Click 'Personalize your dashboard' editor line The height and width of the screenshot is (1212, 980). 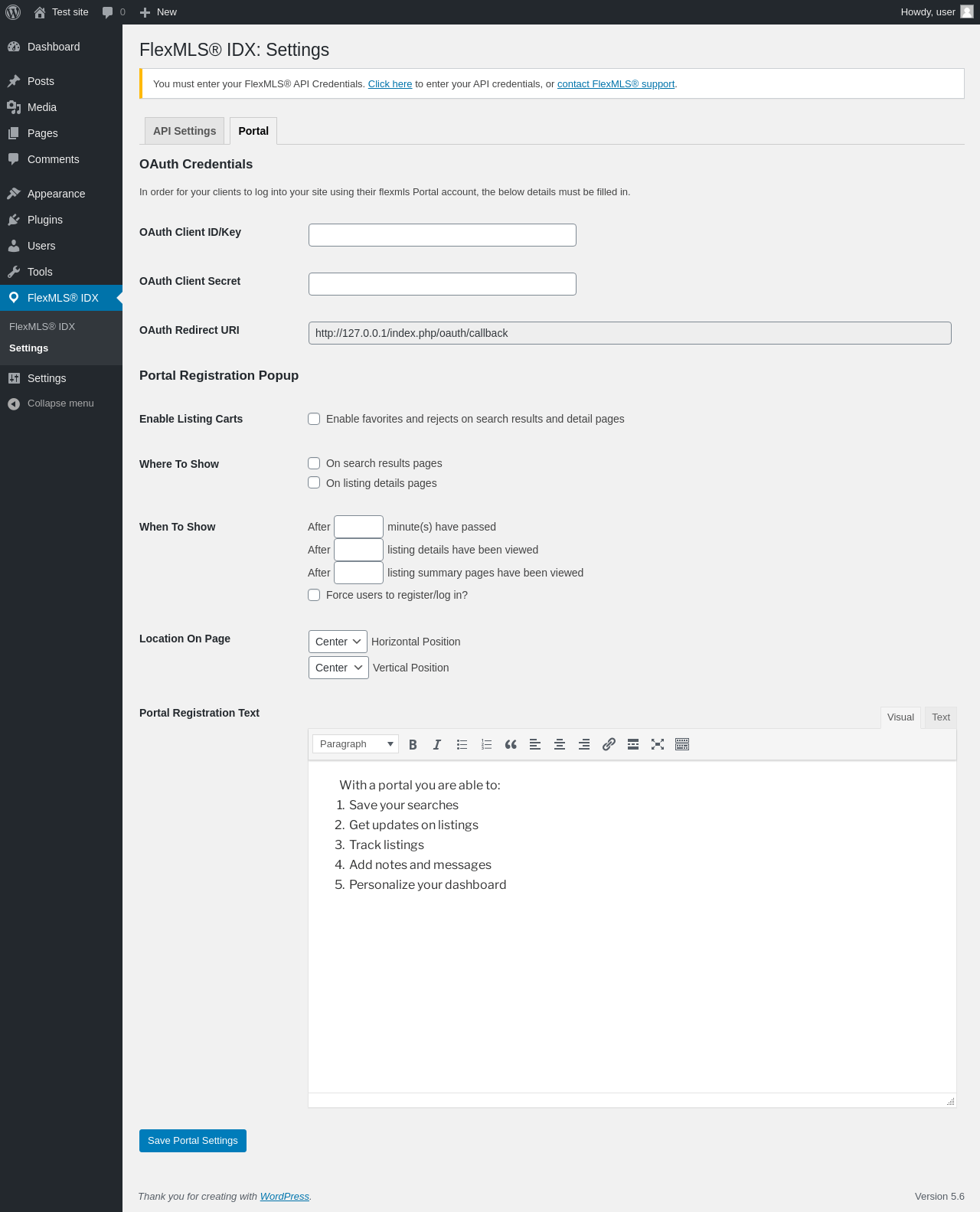click(427, 884)
